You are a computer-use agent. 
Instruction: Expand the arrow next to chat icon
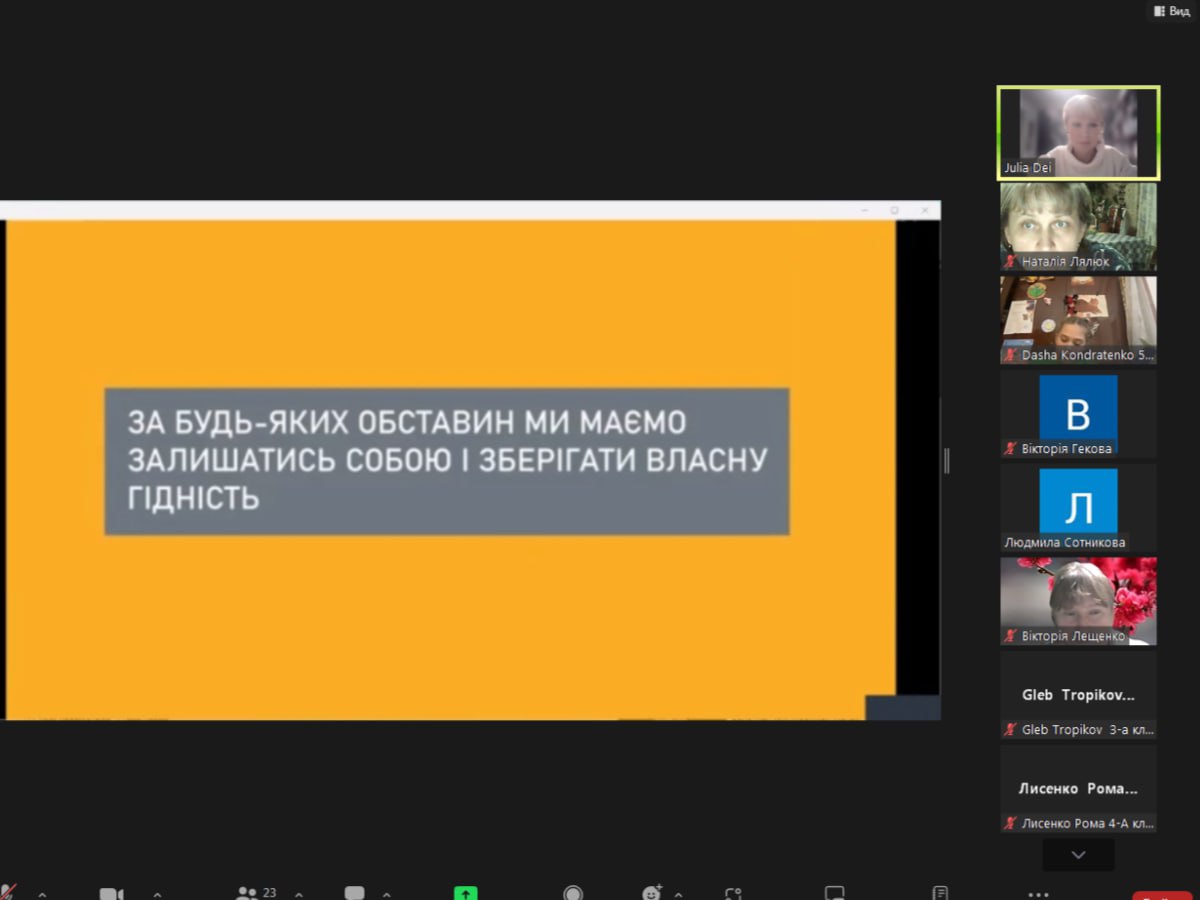click(x=387, y=894)
